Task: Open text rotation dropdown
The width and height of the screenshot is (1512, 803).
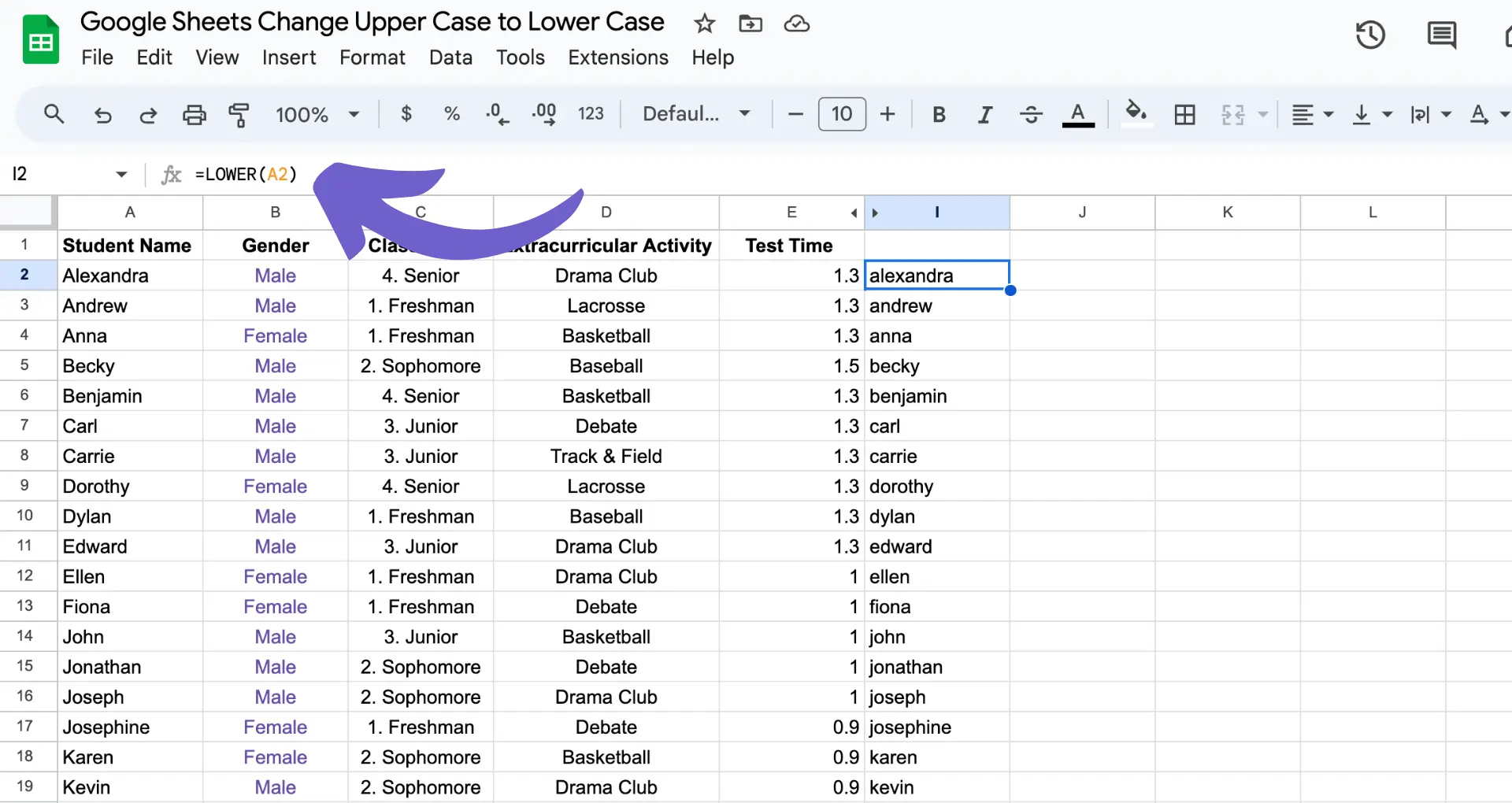Action: [1488, 115]
